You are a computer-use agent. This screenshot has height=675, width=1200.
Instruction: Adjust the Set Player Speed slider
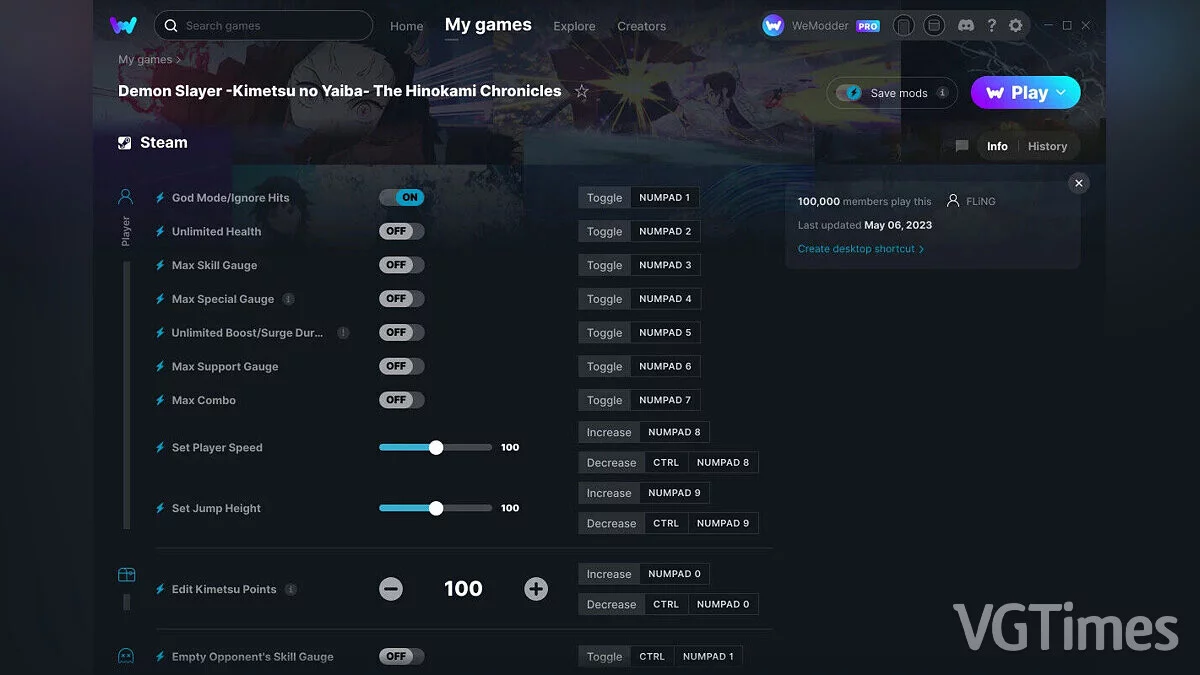click(435, 447)
